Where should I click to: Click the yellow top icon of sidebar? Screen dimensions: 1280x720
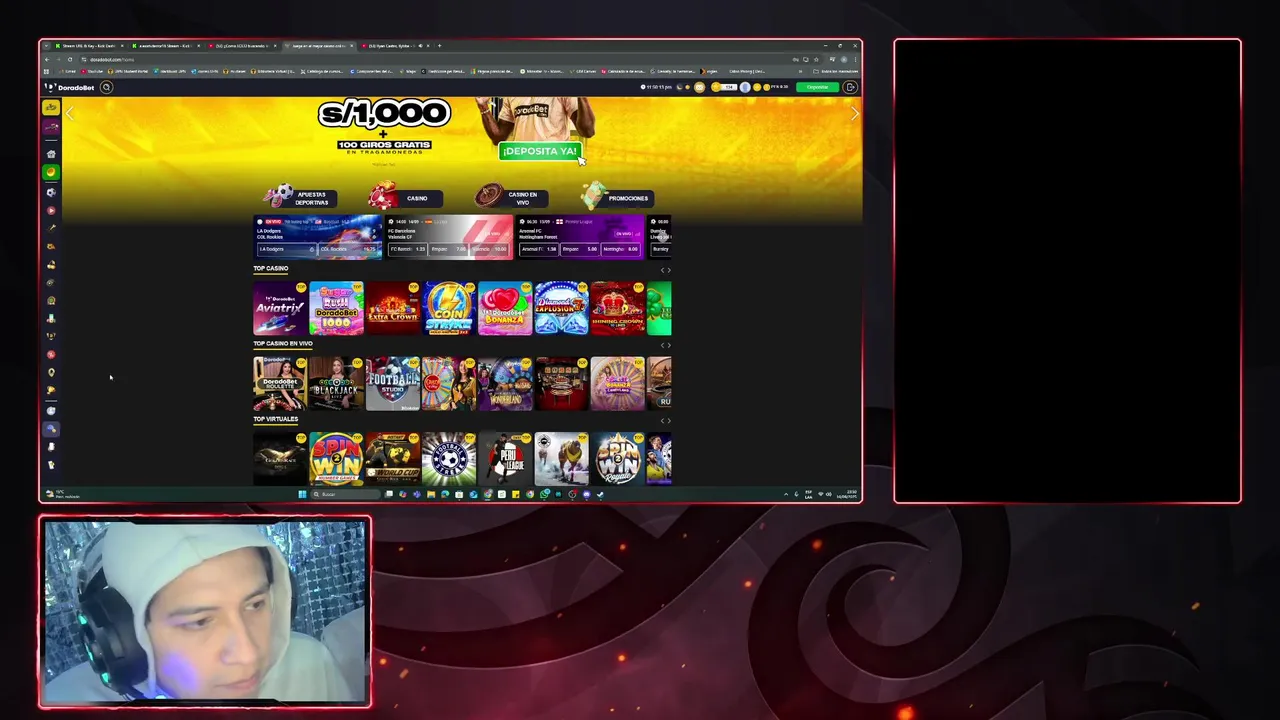click(51, 108)
